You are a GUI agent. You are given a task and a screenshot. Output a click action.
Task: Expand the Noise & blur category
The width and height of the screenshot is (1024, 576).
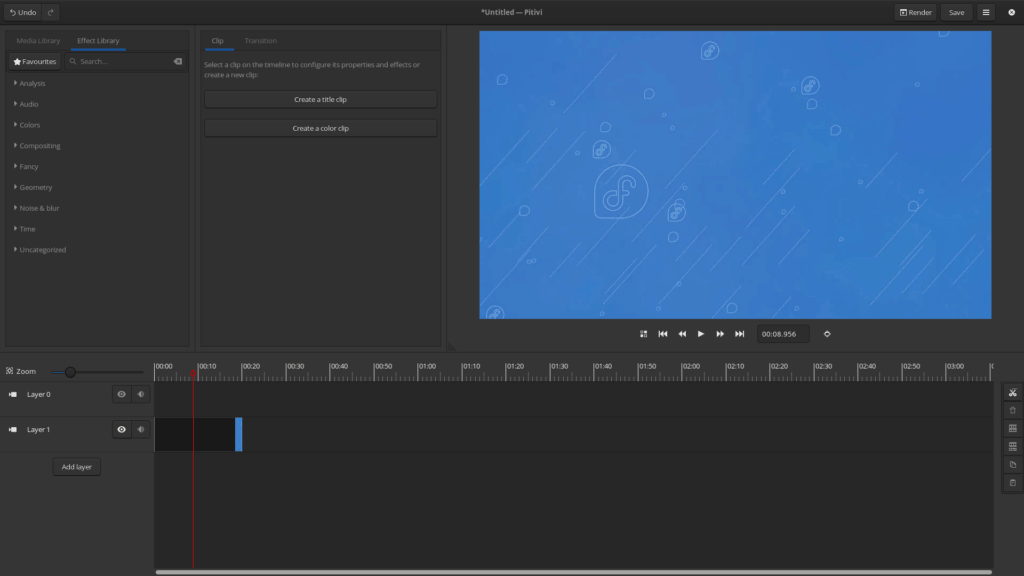tap(39, 208)
